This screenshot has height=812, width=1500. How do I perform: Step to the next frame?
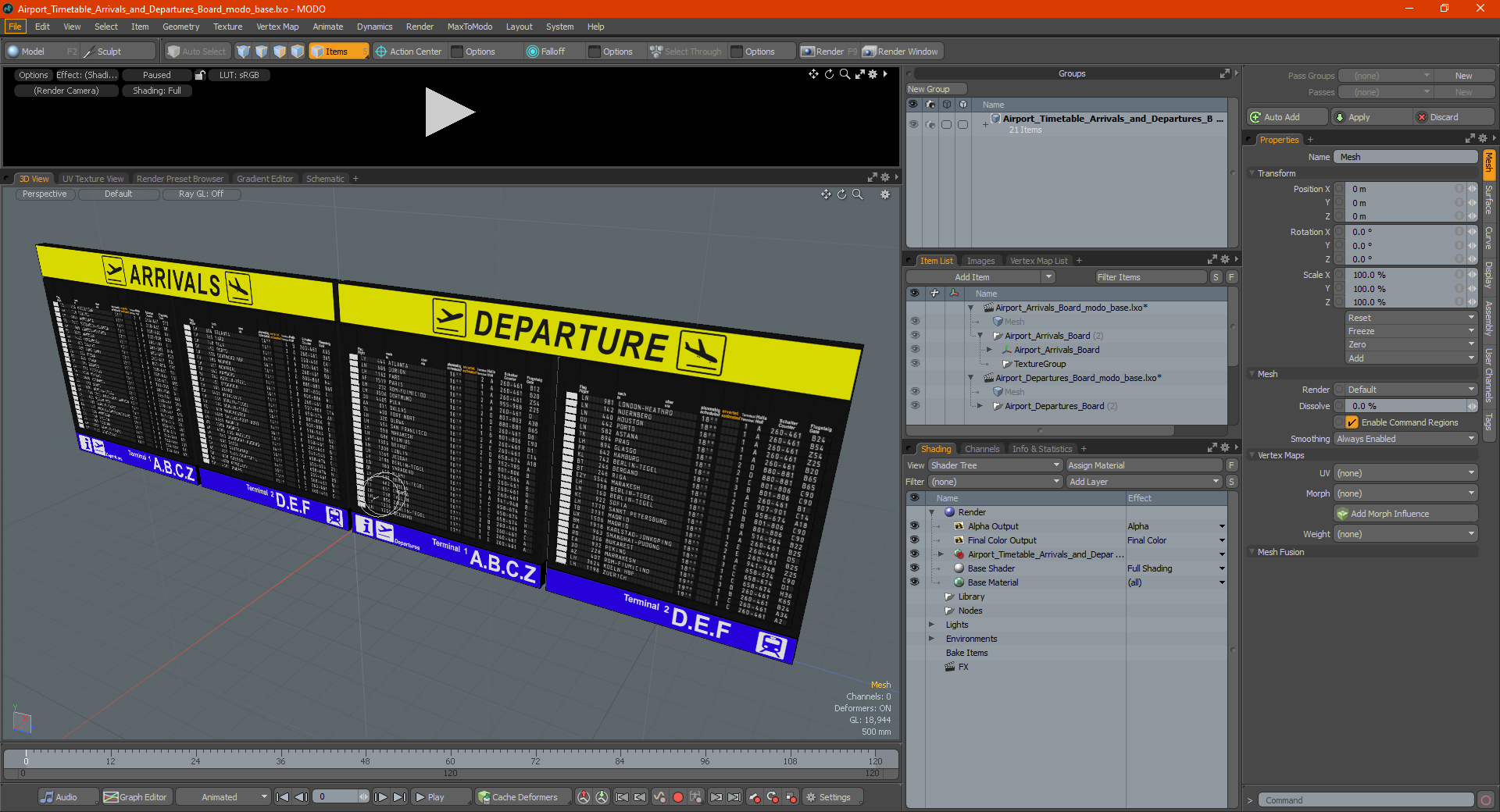pyautogui.click(x=380, y=797)
